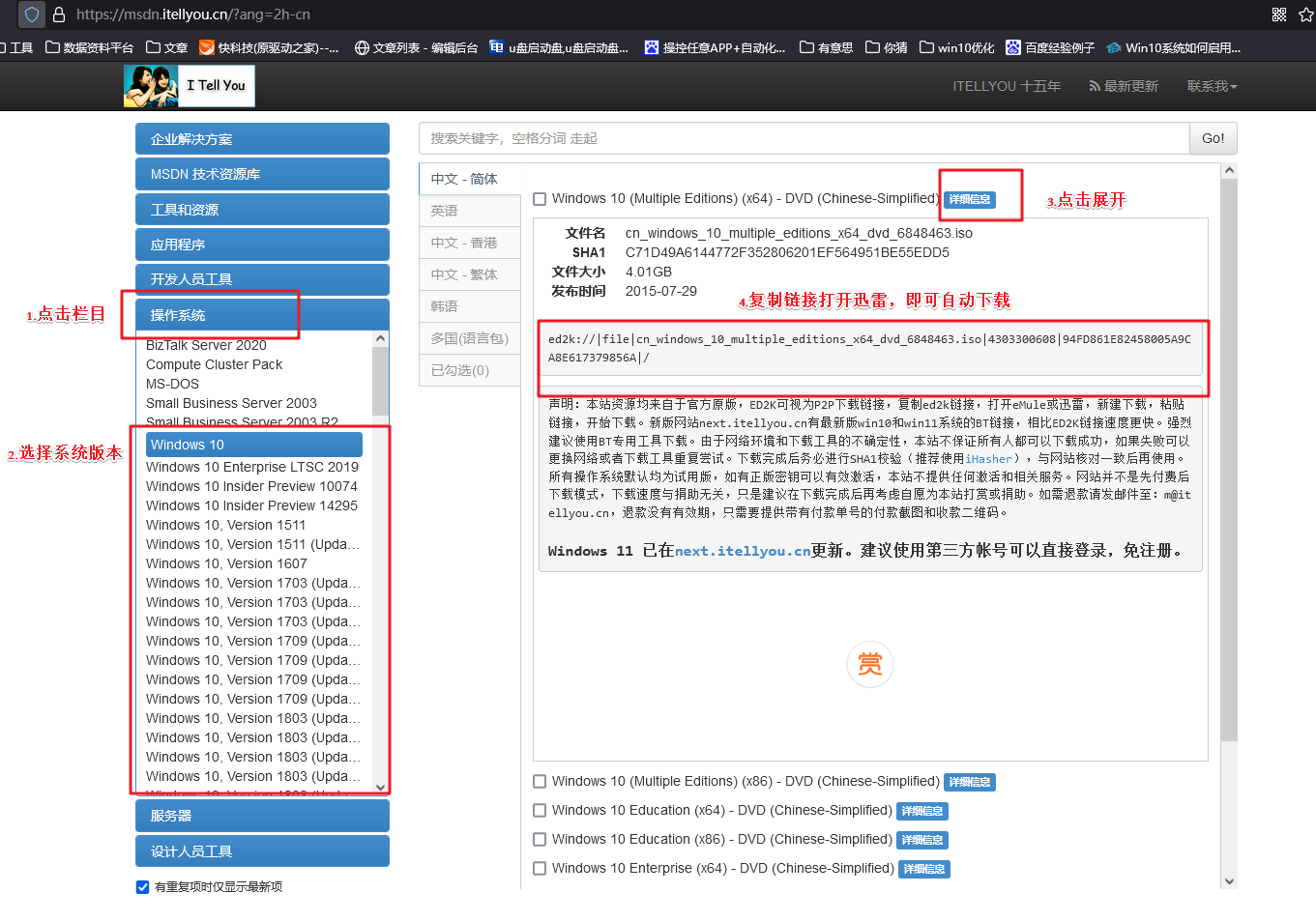
Task: Open the browser extensions grid icon
Action: [x=1278, y=14]
